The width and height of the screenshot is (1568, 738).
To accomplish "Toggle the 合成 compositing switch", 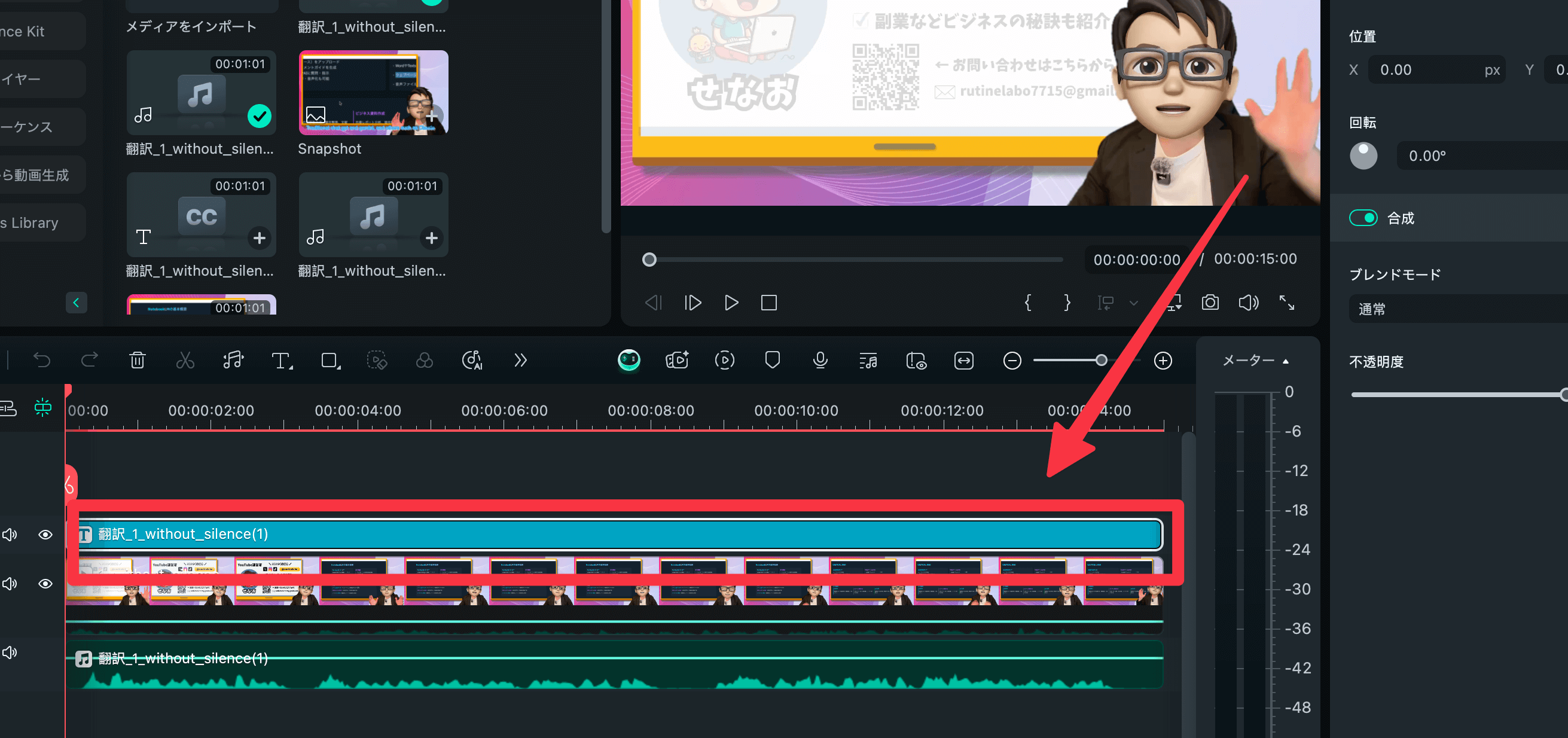I will click(x=1363, y=218).
